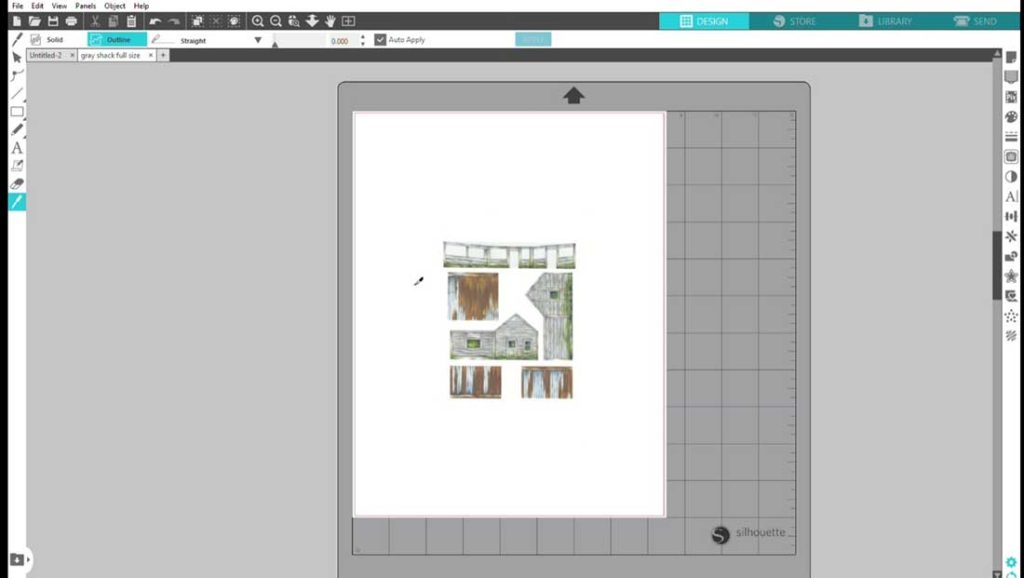Open the Fill color palette panel icon
Viewport: 1024px width, 578px height.
[1011, 117]
